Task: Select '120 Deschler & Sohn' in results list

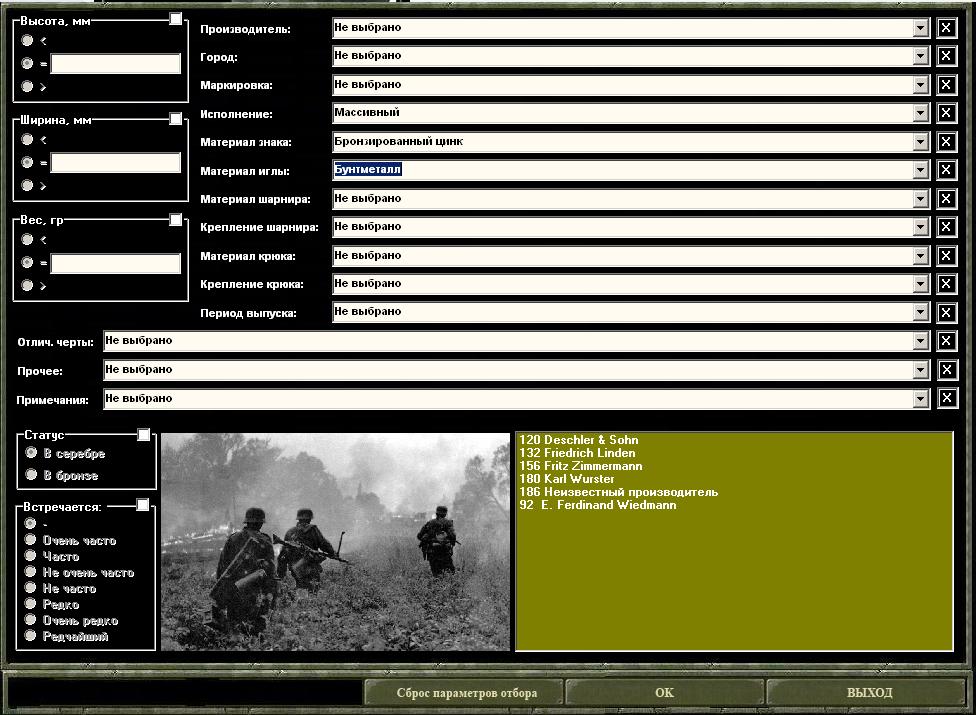Action: tap(578, 440)
